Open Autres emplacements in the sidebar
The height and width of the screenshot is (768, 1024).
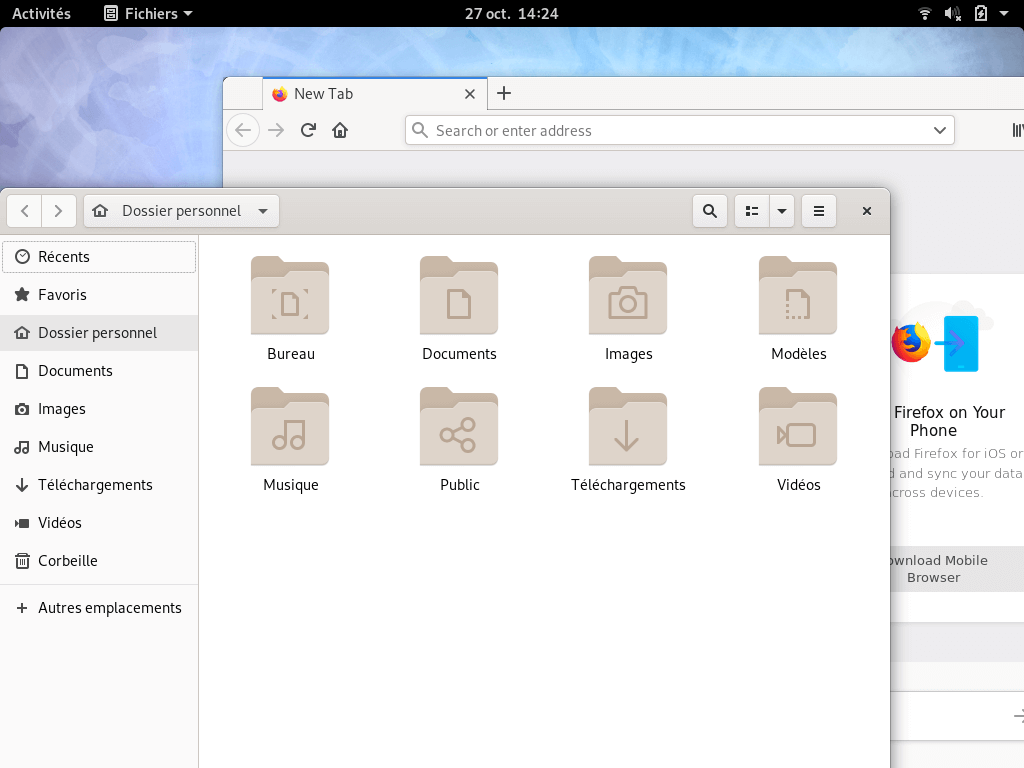[99, 607]
